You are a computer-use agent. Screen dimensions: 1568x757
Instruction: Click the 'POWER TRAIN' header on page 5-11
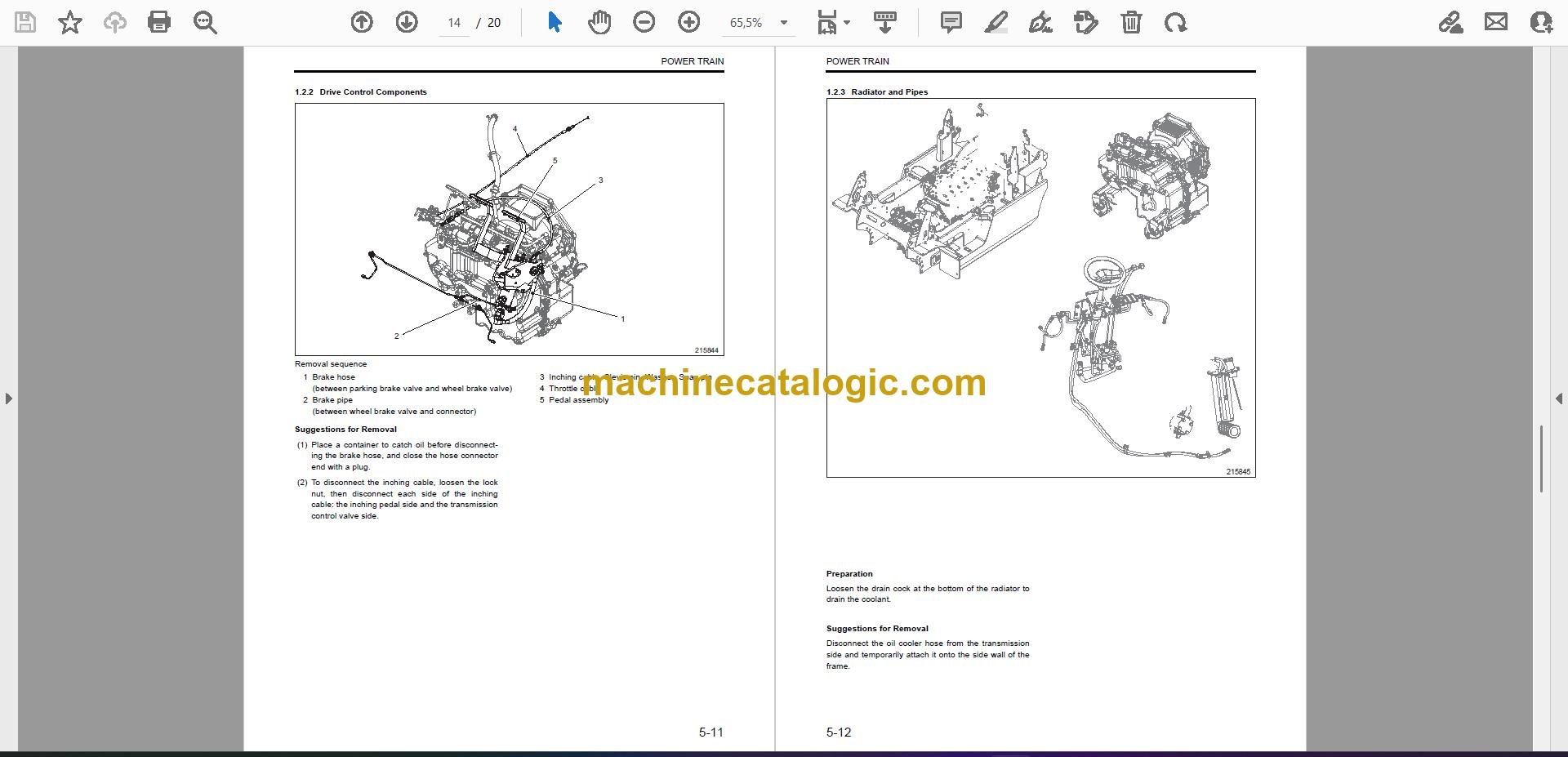pyautogui.click(x=693, y=61)
